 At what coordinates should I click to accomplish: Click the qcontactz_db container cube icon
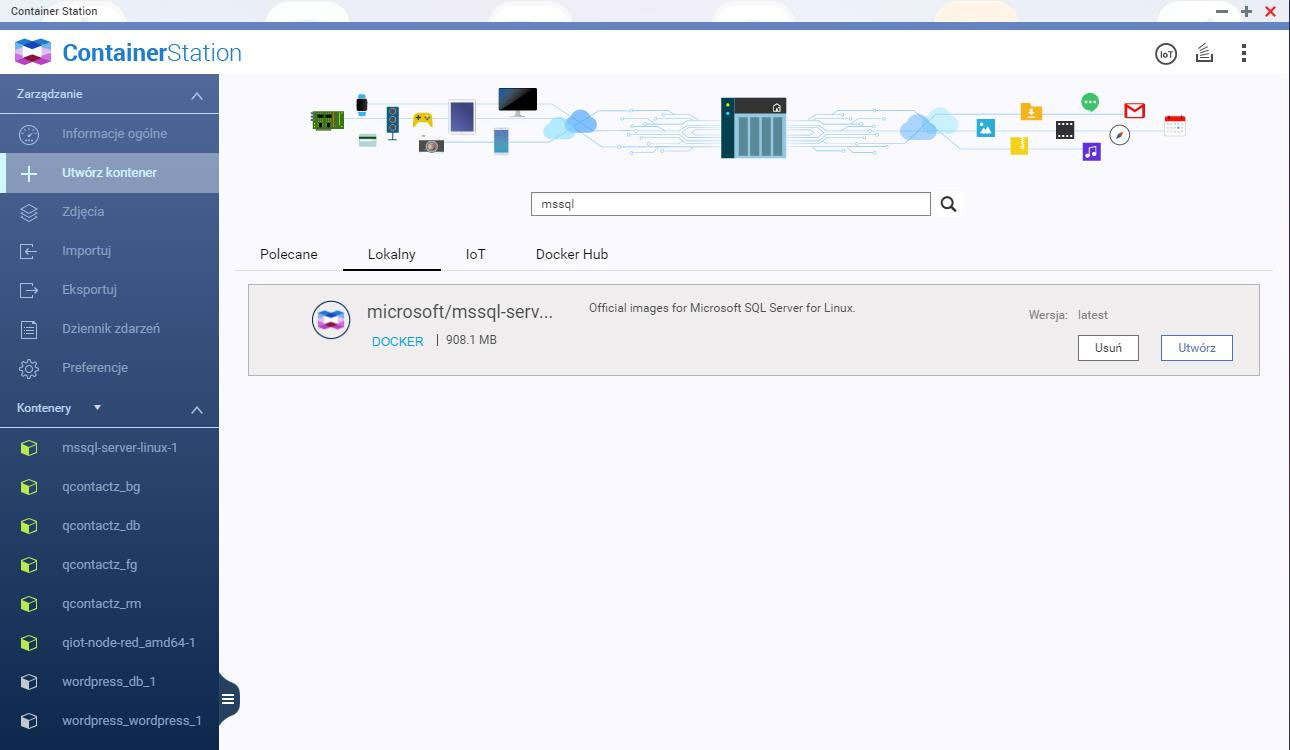point(29,526)
